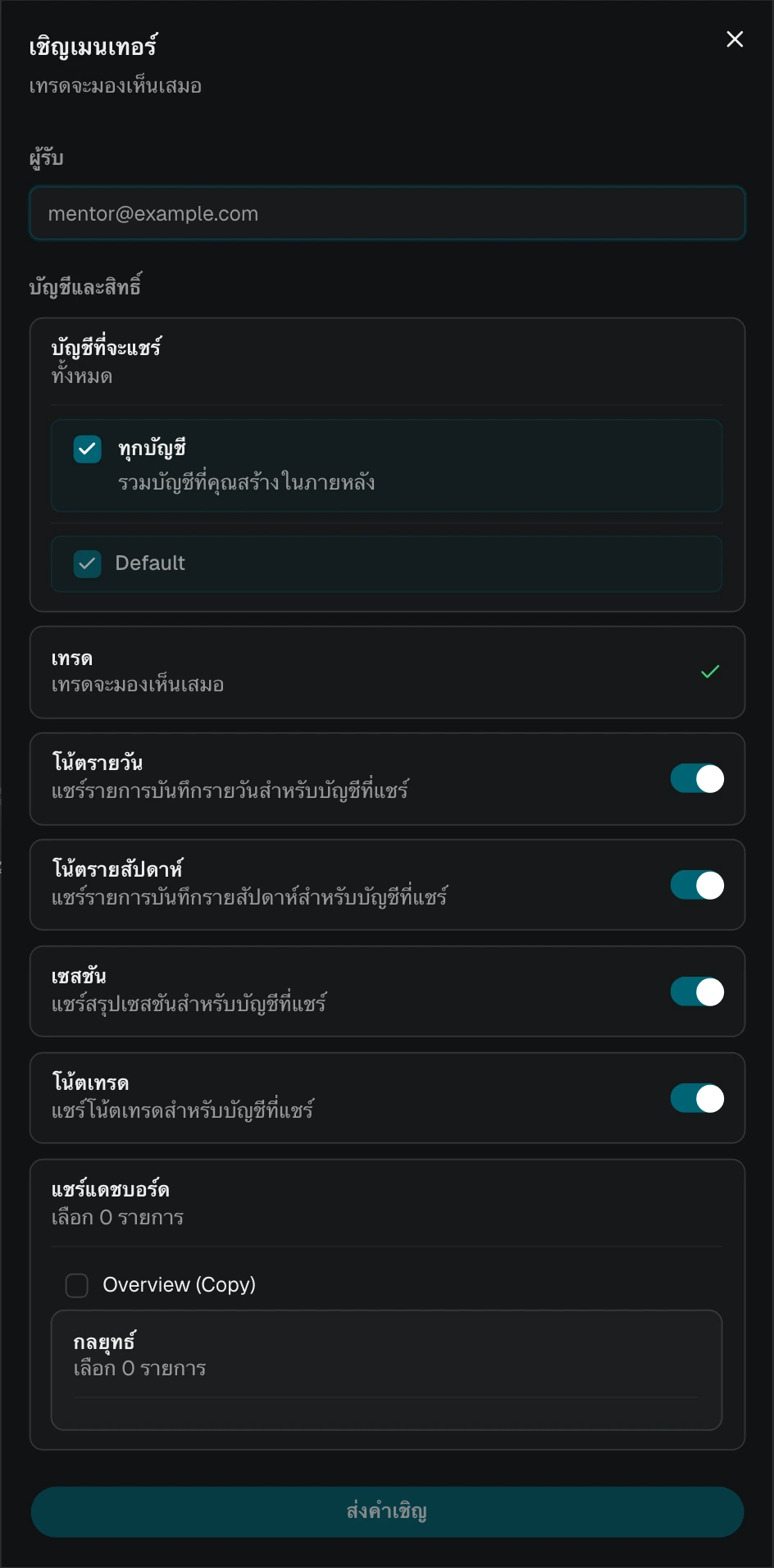The image size is (774, 1568).
Task: Click the green checkmark in เทรด row
Action: tap(710, 672)
